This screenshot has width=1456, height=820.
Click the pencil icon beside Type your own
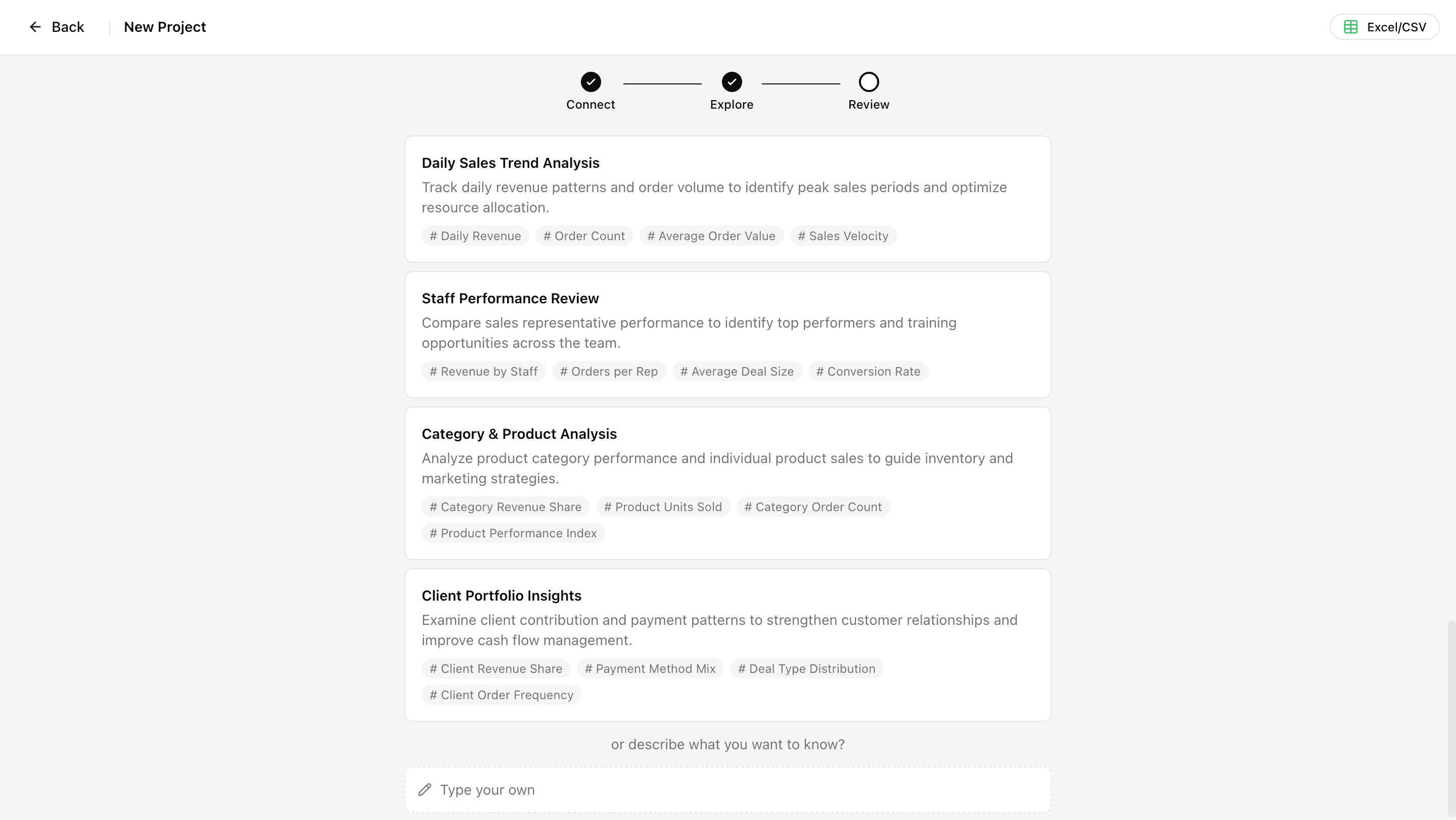[425, 790]
